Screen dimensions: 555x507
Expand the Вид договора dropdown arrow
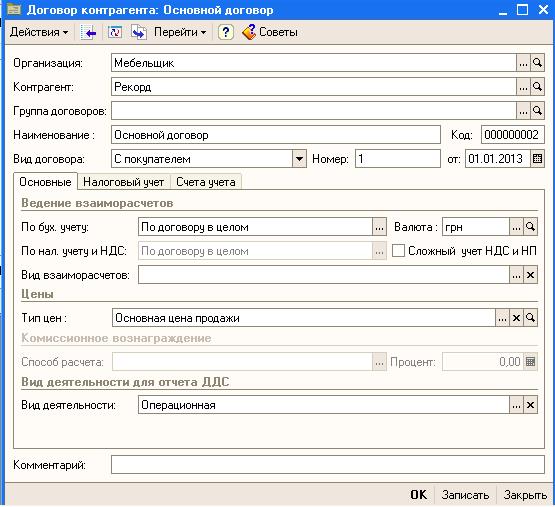299,159
